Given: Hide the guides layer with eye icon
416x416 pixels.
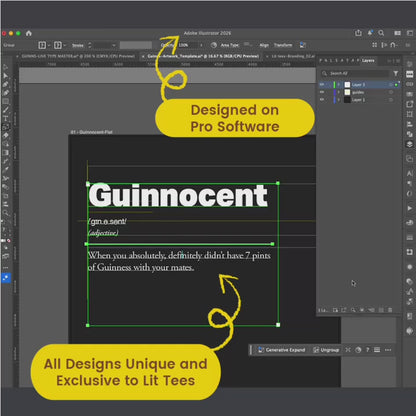Looking at the screenshot, I should pyautogui.click(x=322, y=92).
